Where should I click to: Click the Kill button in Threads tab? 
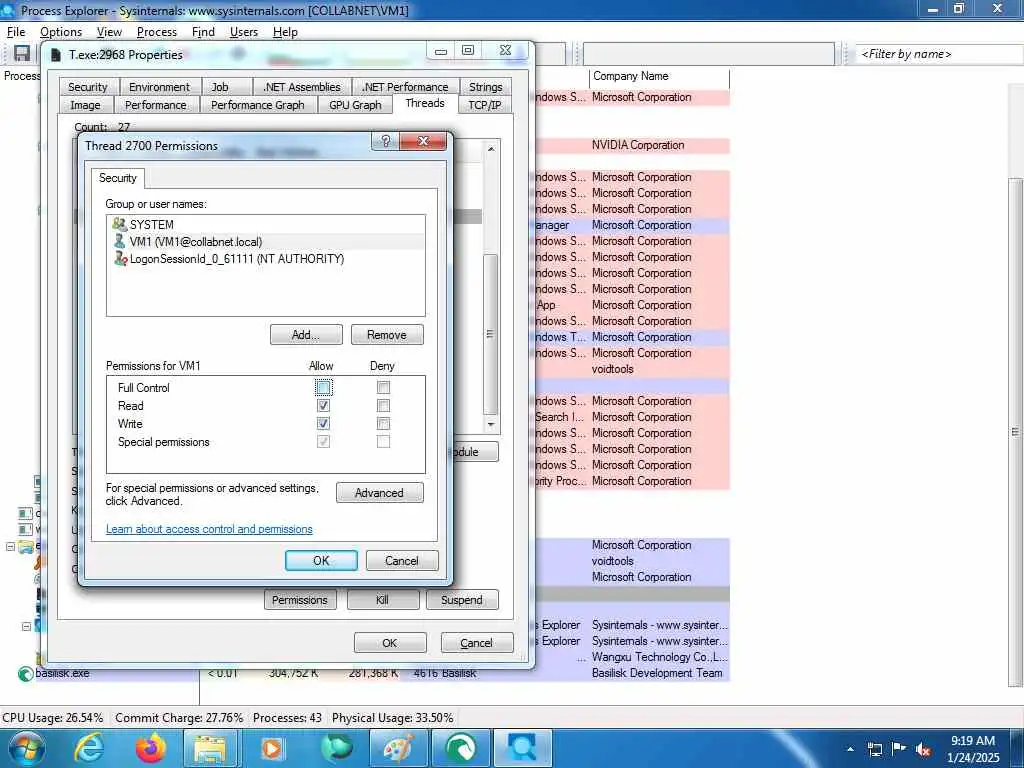[383, 600]
